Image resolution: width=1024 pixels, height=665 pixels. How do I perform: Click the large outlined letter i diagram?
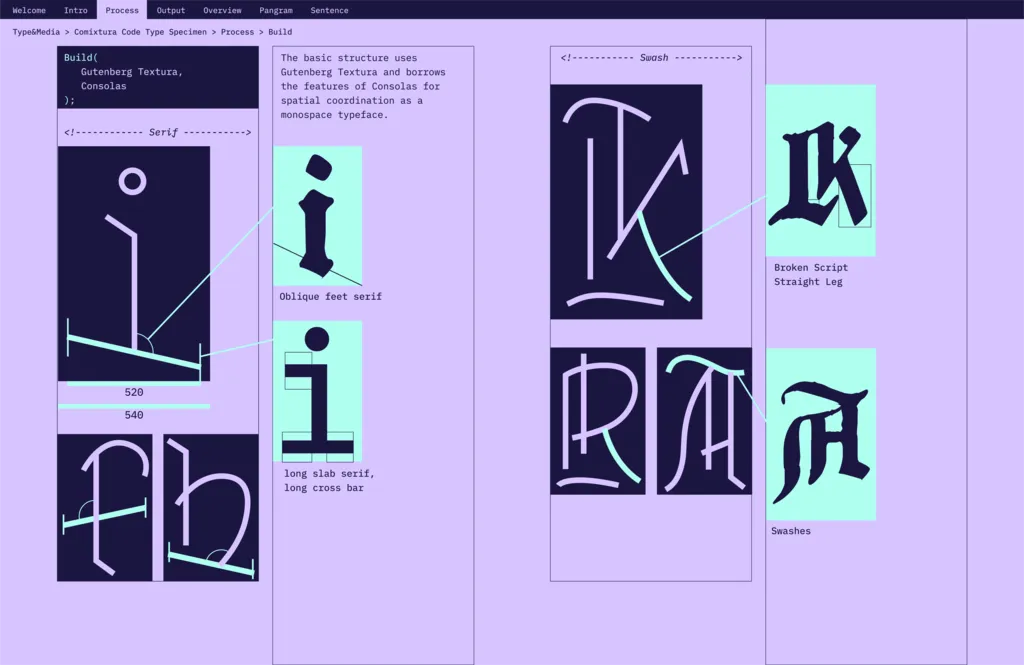coord(133,263)
